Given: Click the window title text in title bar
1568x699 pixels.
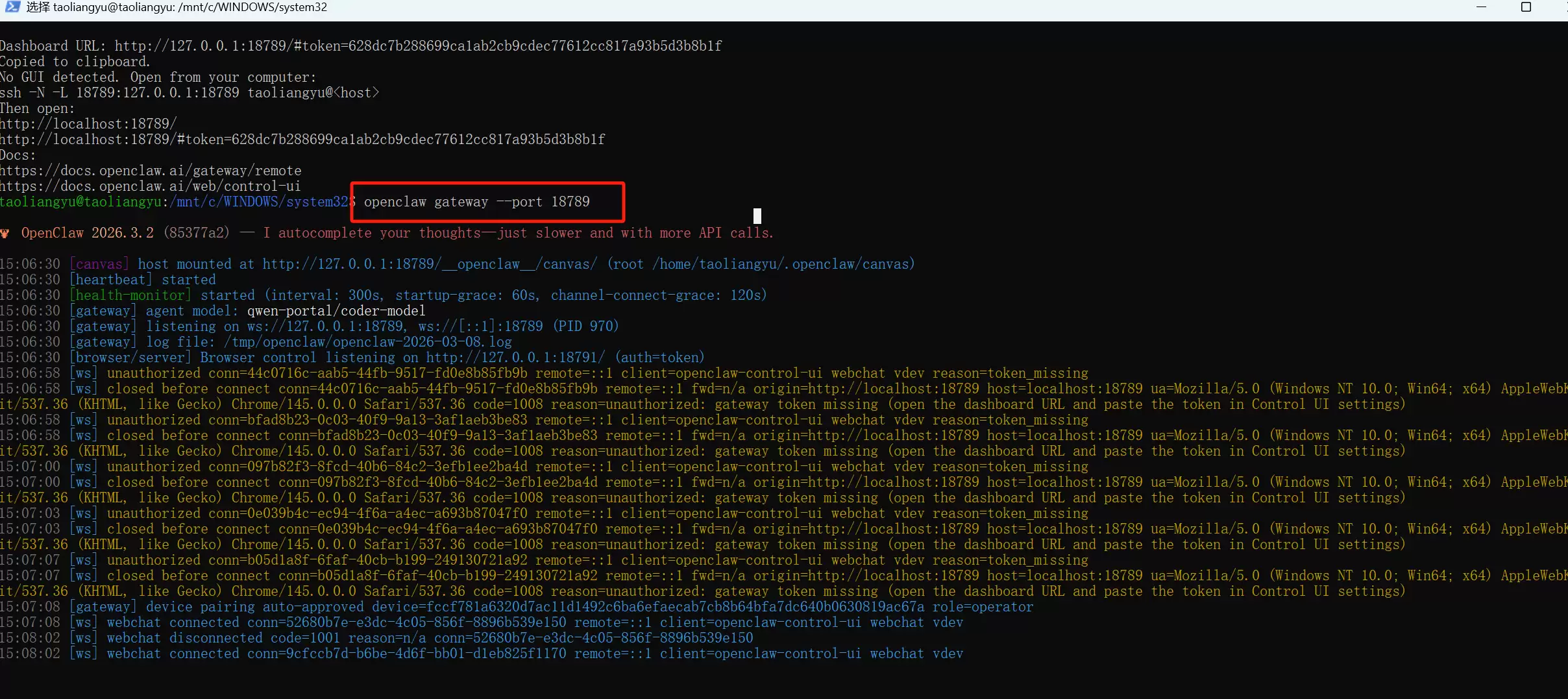Looking at the screenshot, I should [x=177, y=7].
